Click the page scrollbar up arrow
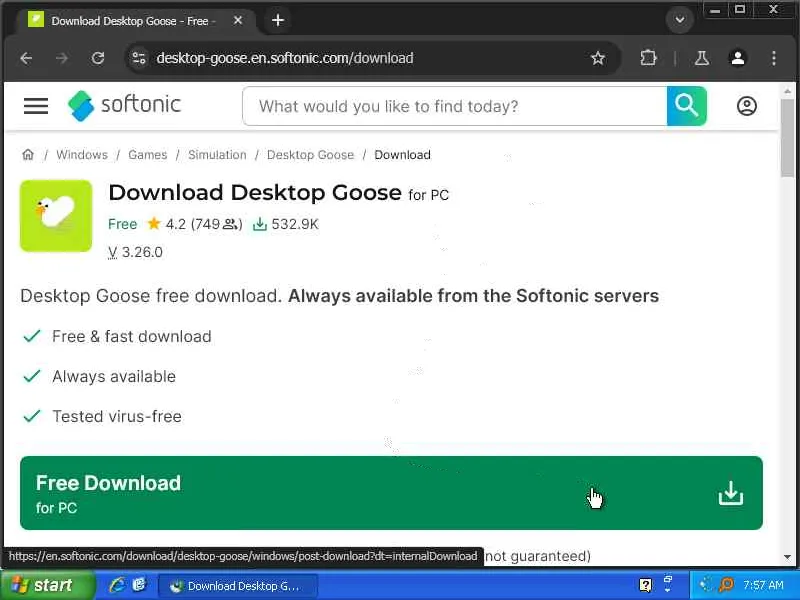800x600 pixels. 787,91
